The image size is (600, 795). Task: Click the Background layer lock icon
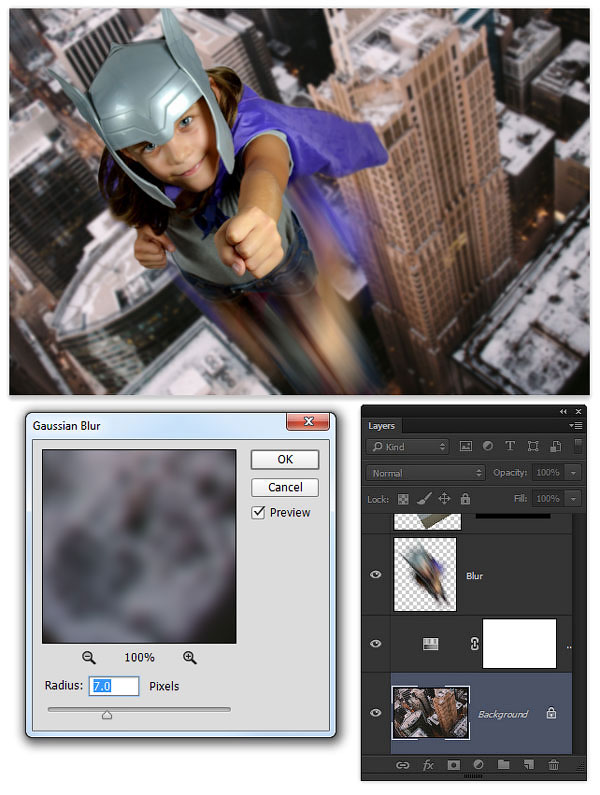[x=551, y=713]
